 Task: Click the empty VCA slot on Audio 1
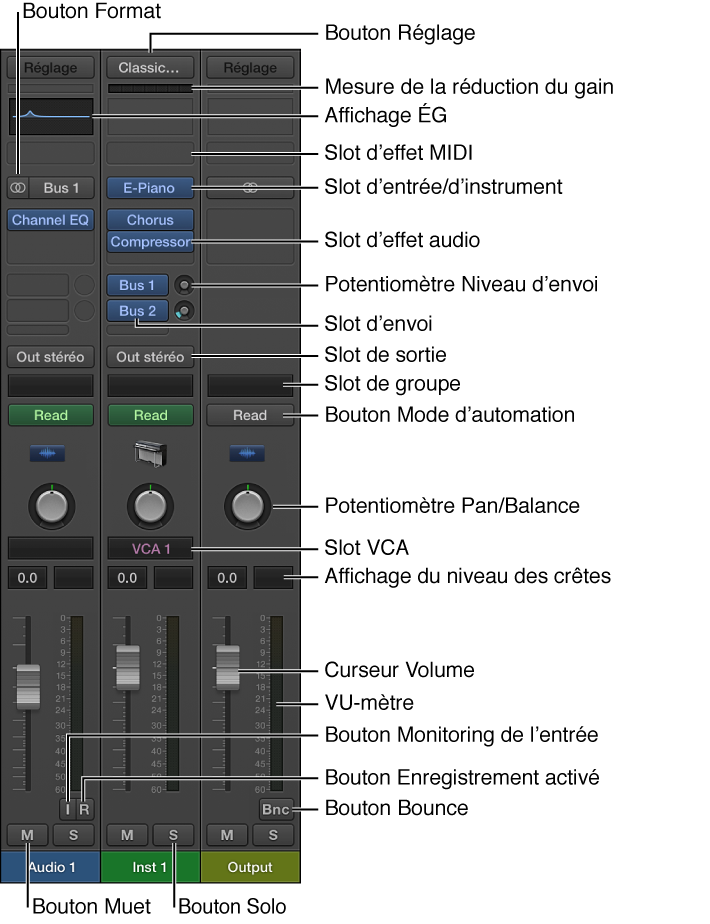pos(51,548)
